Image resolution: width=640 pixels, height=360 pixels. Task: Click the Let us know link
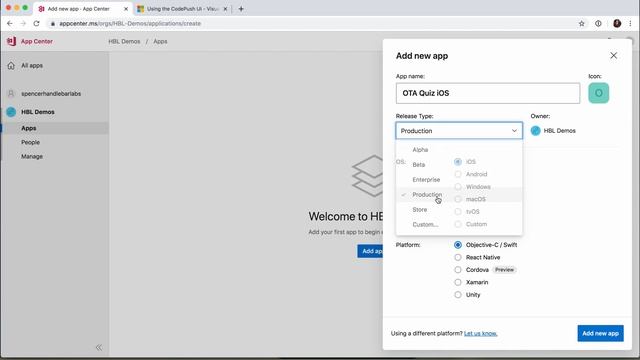480,333
